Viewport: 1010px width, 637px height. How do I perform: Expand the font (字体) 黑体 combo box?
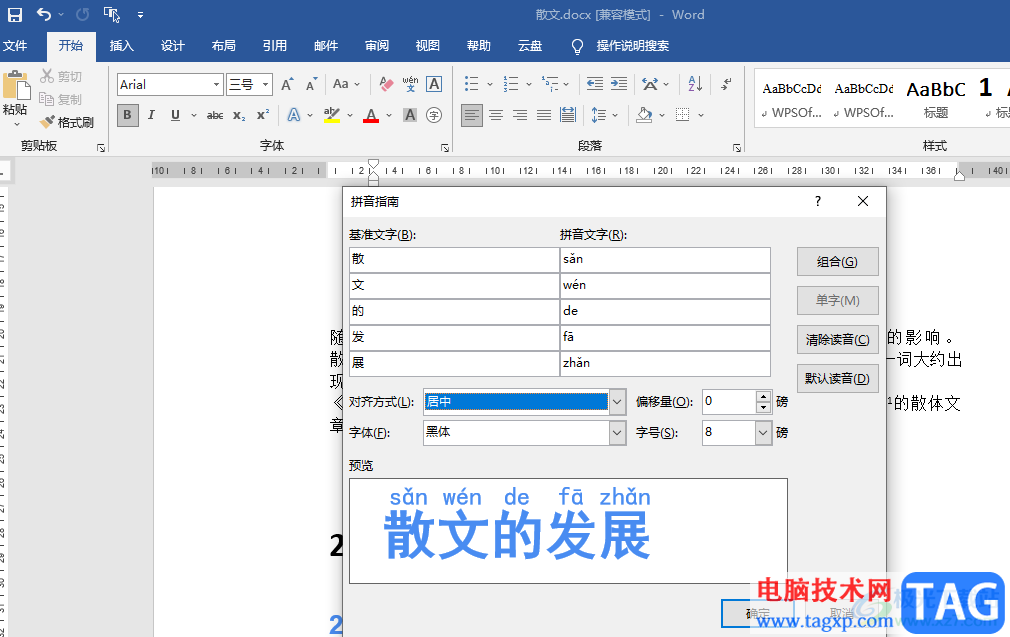616,432
